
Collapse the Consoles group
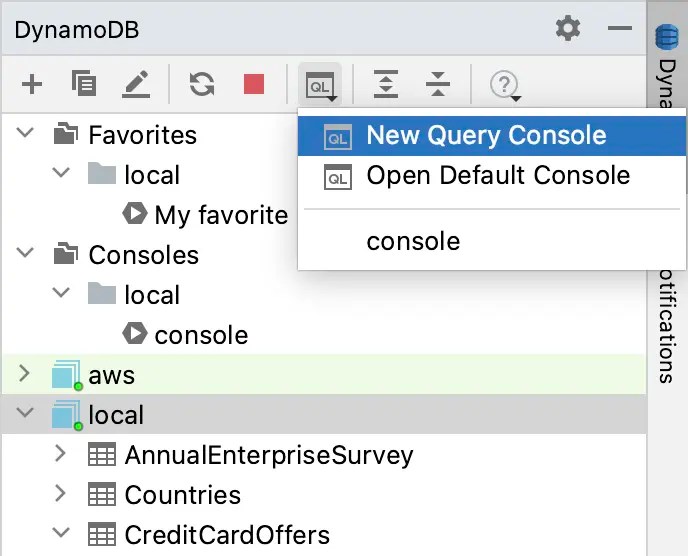[x=25, y=253]
